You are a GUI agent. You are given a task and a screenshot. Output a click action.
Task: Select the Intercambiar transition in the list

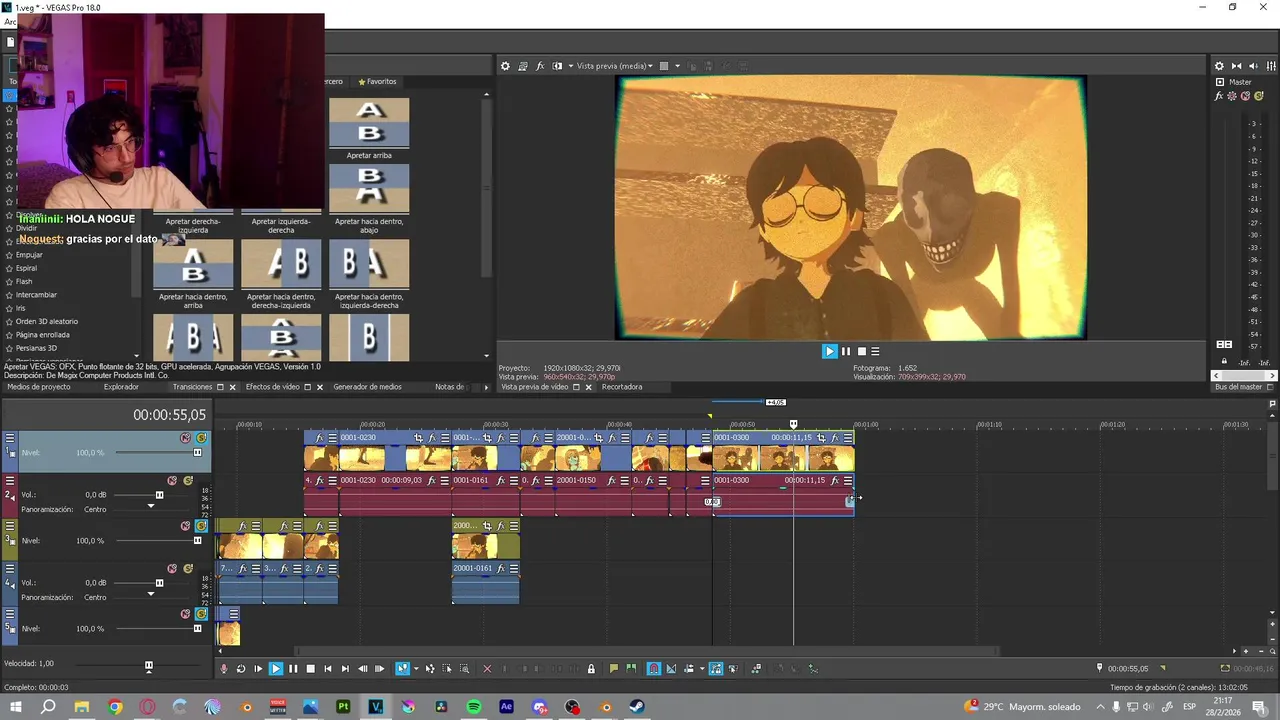point(36,295)
